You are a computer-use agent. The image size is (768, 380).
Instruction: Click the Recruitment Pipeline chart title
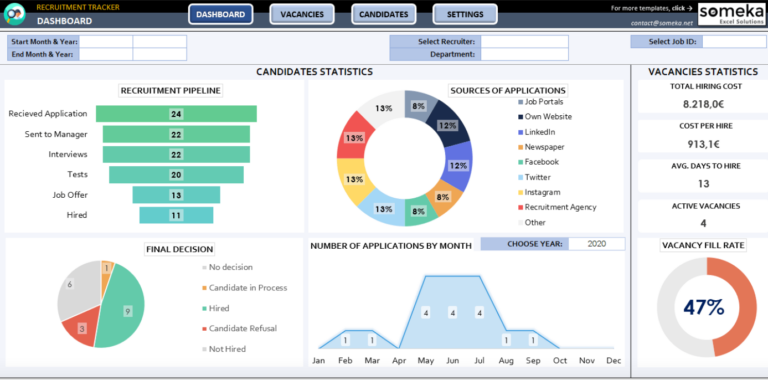170,91
